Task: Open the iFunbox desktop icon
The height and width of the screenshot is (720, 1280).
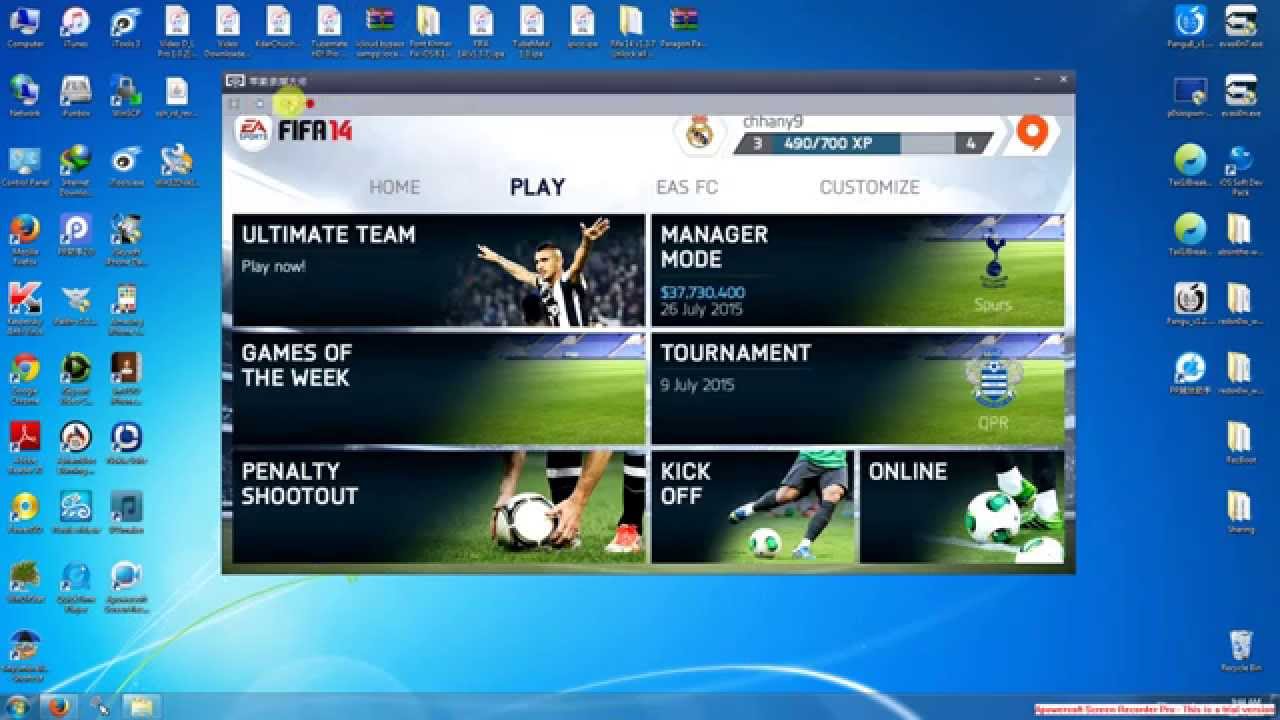Action: click(x=75, y=96)
